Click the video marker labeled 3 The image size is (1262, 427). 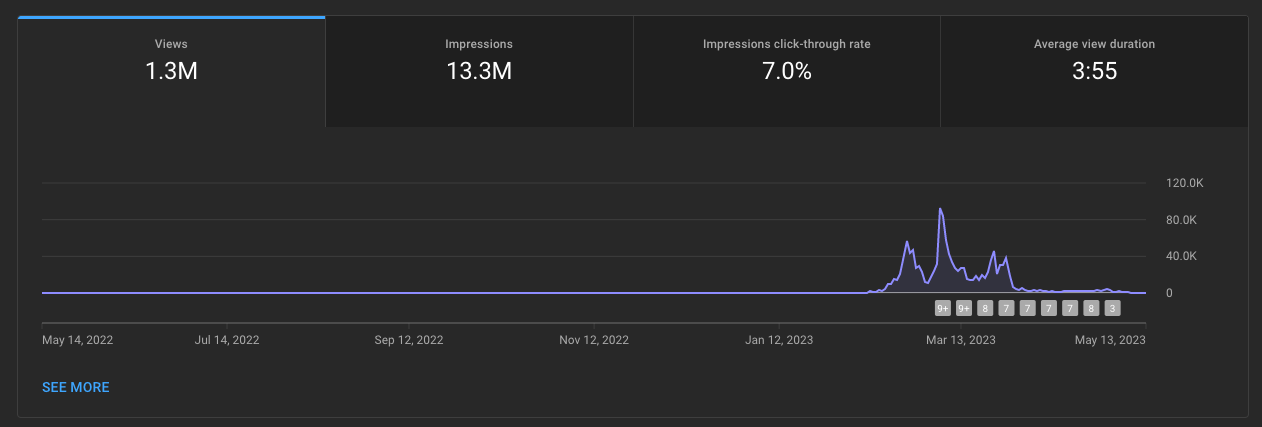[1112, 308]
